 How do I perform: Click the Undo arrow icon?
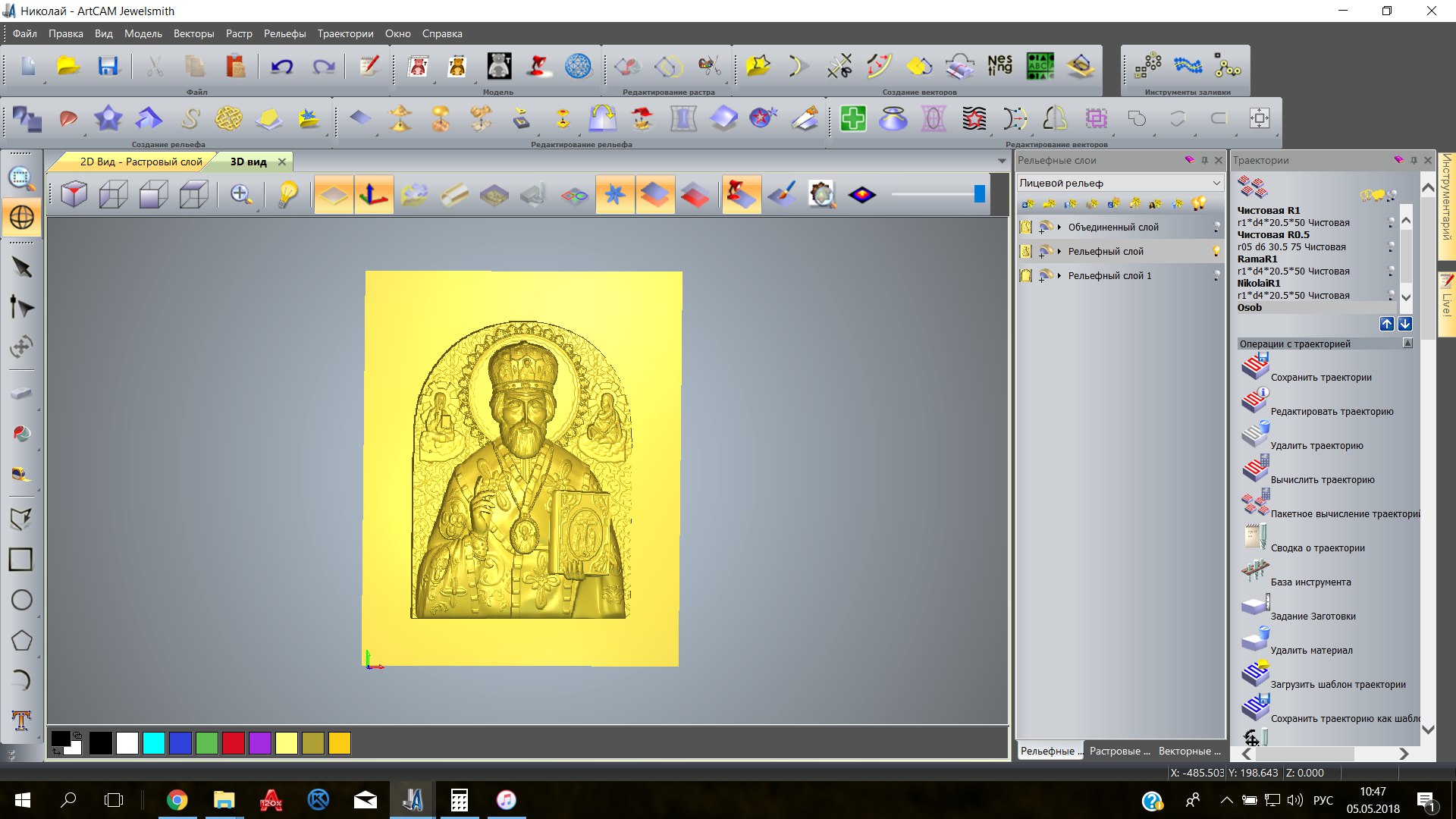[282, 67]
